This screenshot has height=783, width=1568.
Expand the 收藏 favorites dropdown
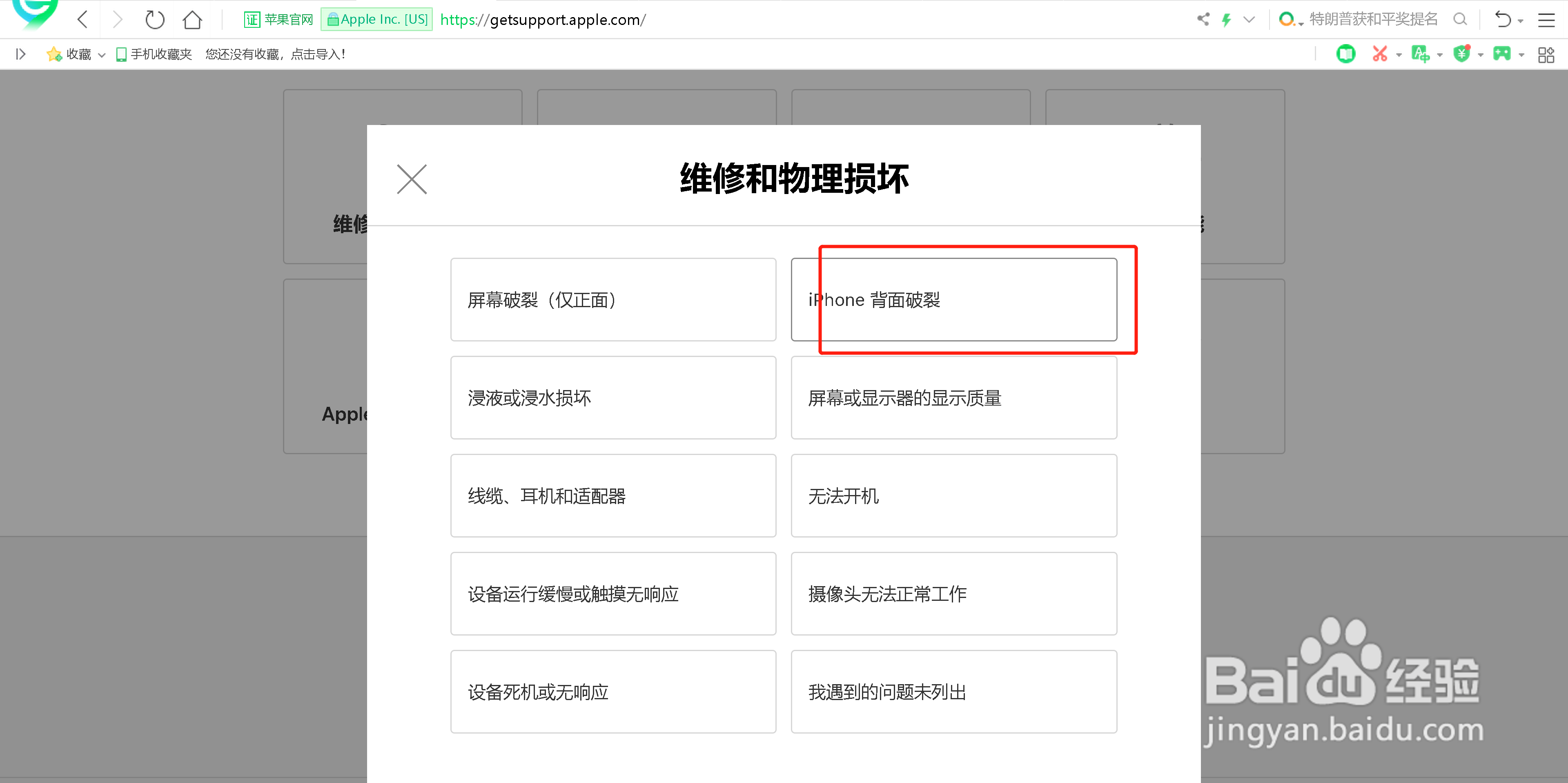(x=102, y=54)
